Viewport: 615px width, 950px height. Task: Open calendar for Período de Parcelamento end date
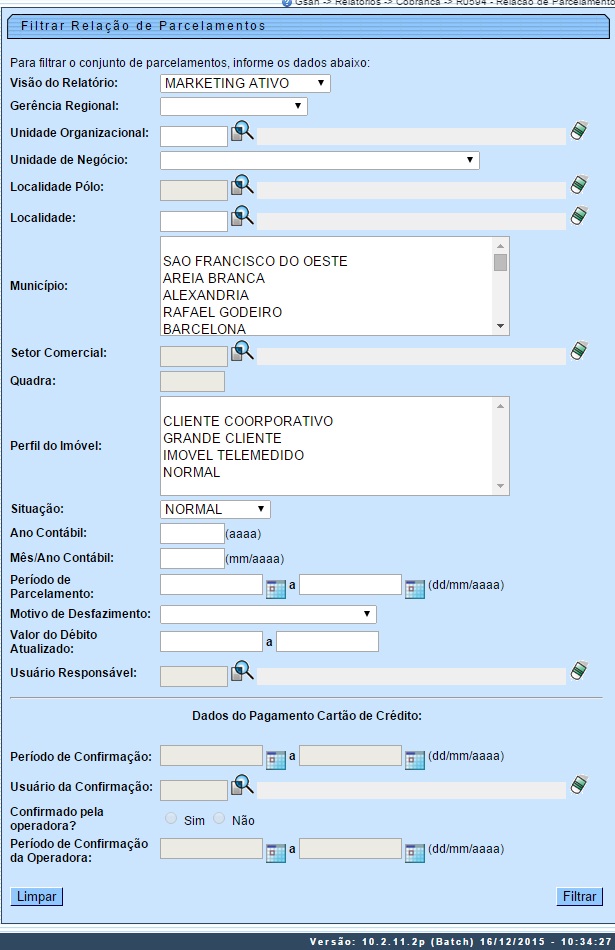click(415, 589)
